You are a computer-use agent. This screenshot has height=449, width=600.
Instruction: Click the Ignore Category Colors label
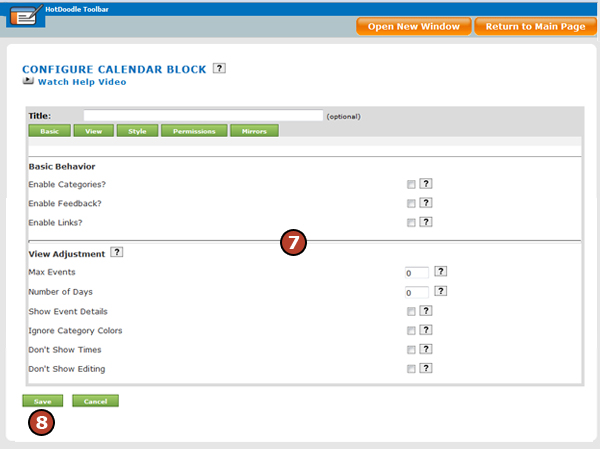pyautogui.click(x=75, y=331)
